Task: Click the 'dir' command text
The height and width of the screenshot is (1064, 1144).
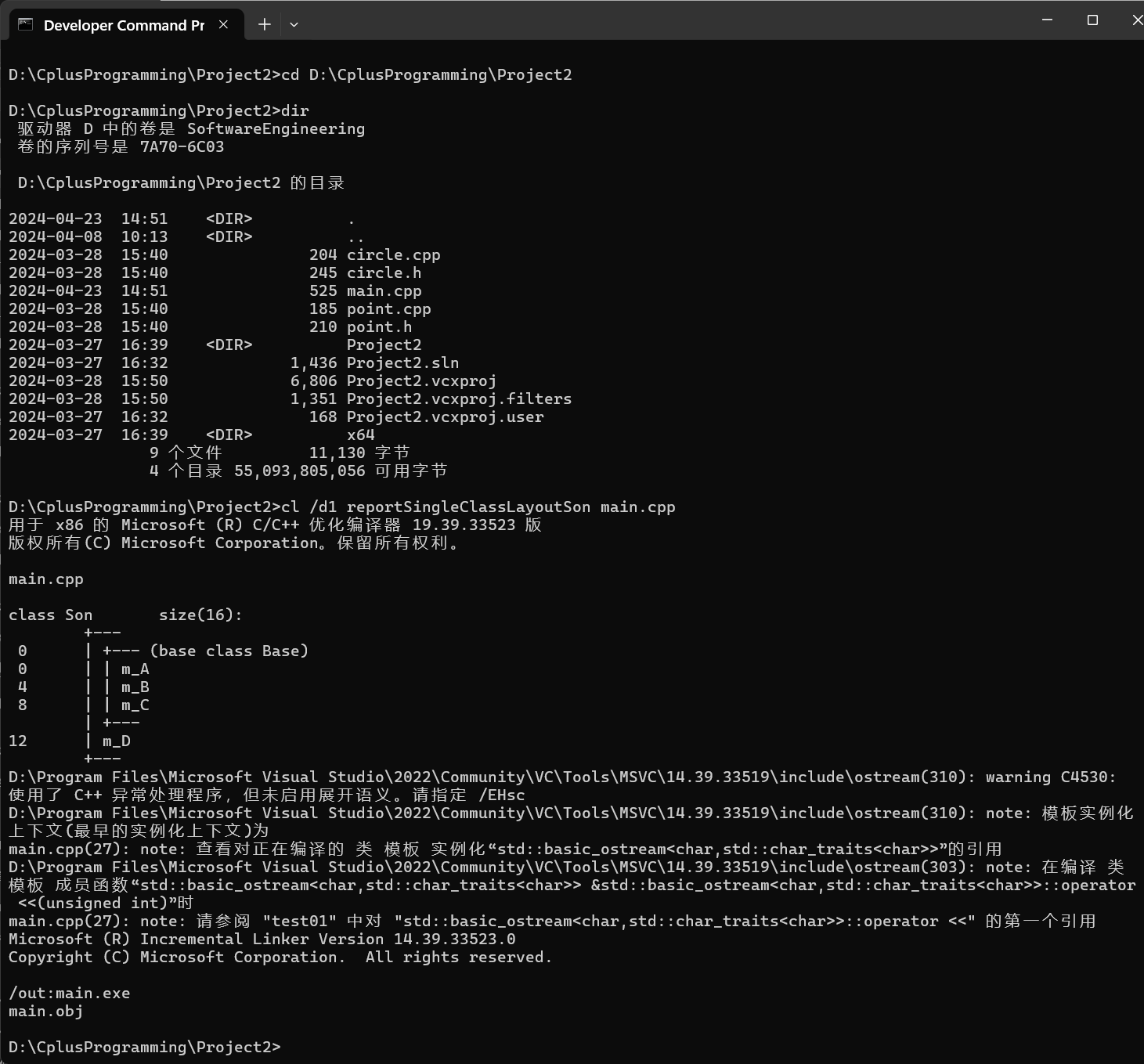Action: (295, 111)
